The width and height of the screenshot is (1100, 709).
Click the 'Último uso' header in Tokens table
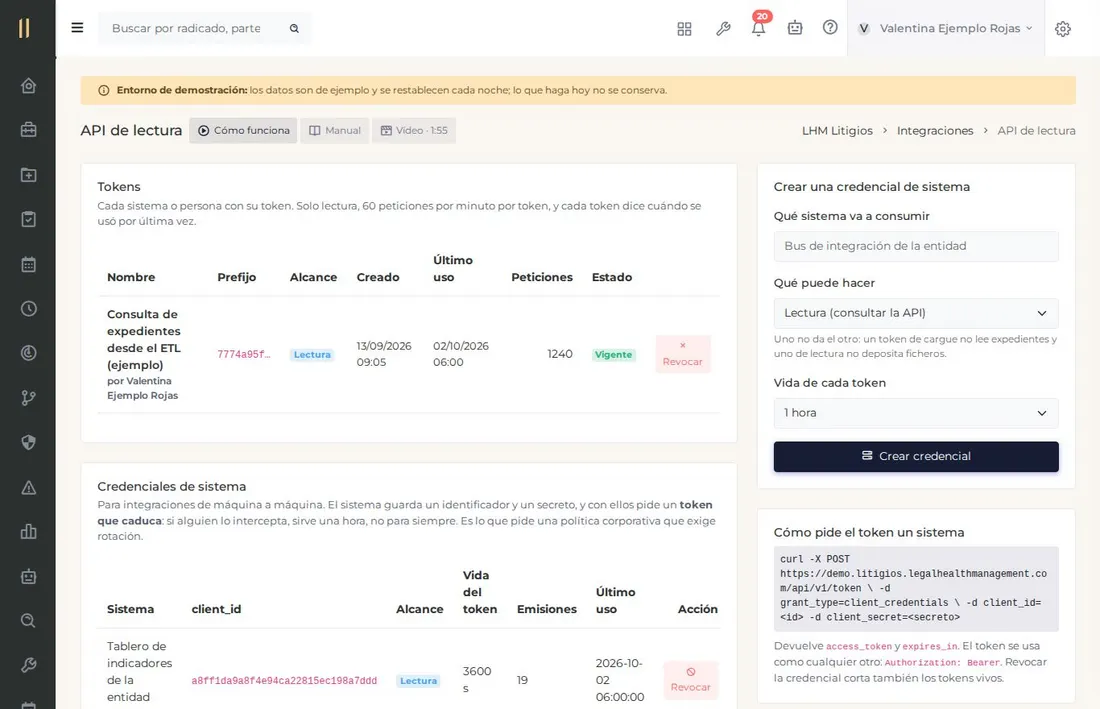click(452, 269)
